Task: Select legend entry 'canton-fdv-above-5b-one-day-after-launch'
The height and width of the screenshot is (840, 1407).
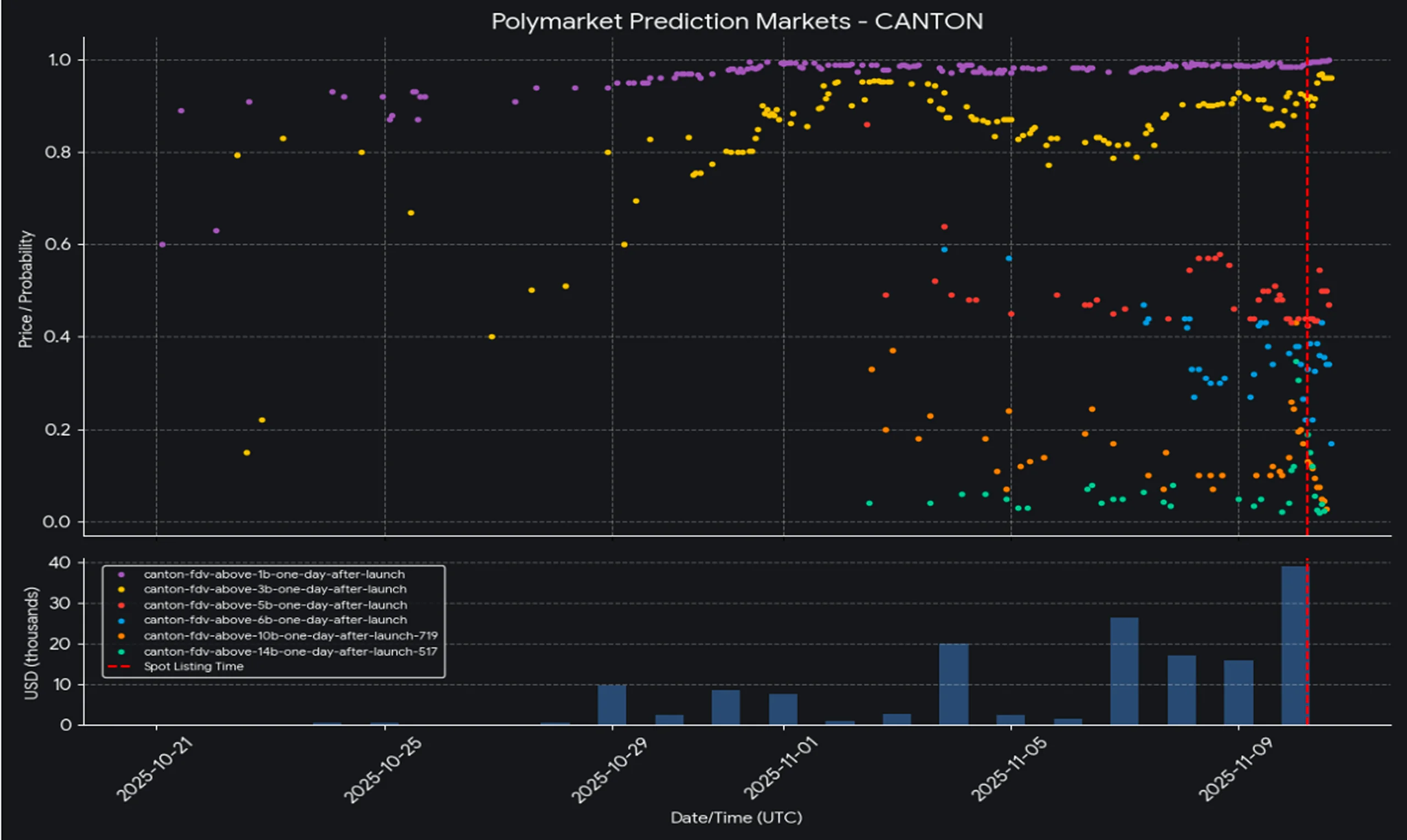Action: point(275,604)
